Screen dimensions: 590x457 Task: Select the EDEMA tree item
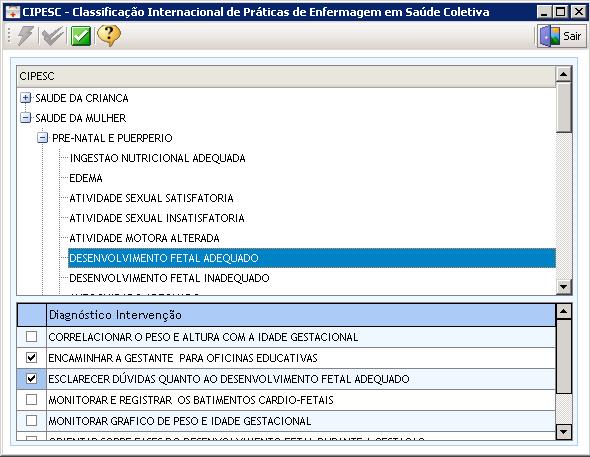86,178
